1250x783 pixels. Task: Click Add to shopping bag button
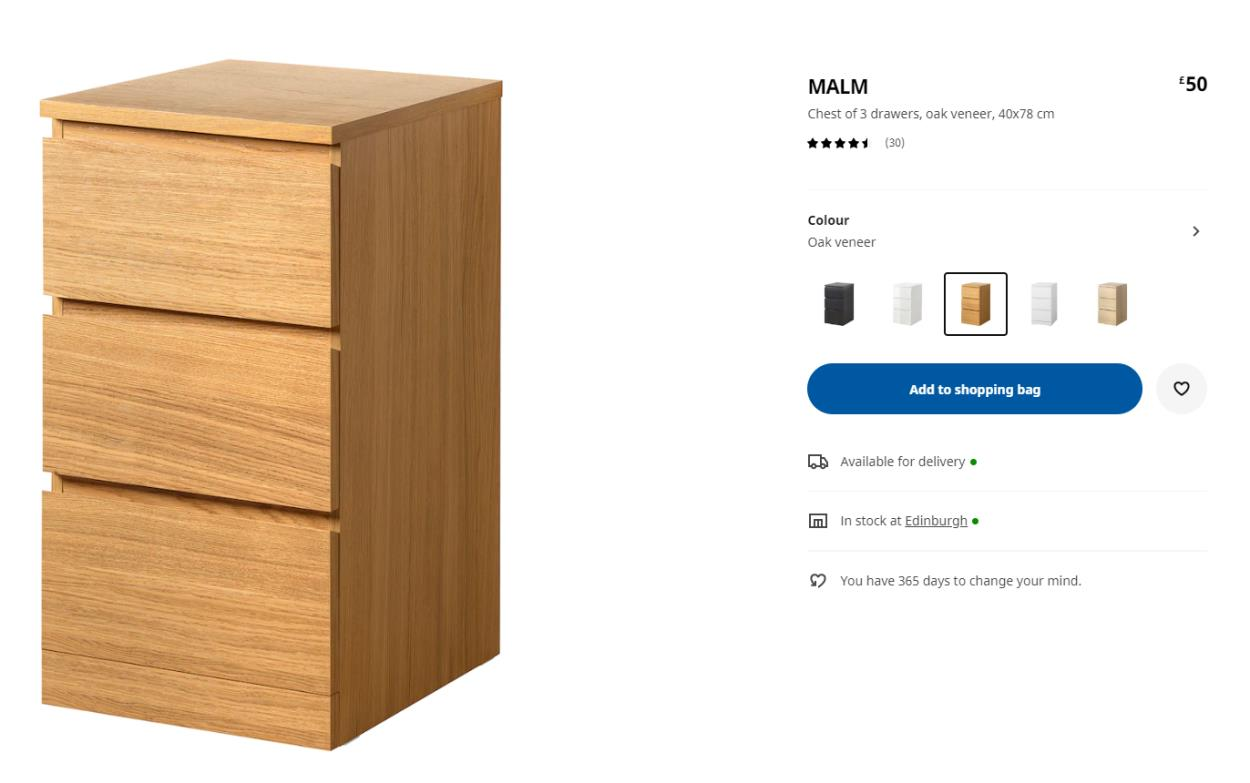[x=974, y=389]
